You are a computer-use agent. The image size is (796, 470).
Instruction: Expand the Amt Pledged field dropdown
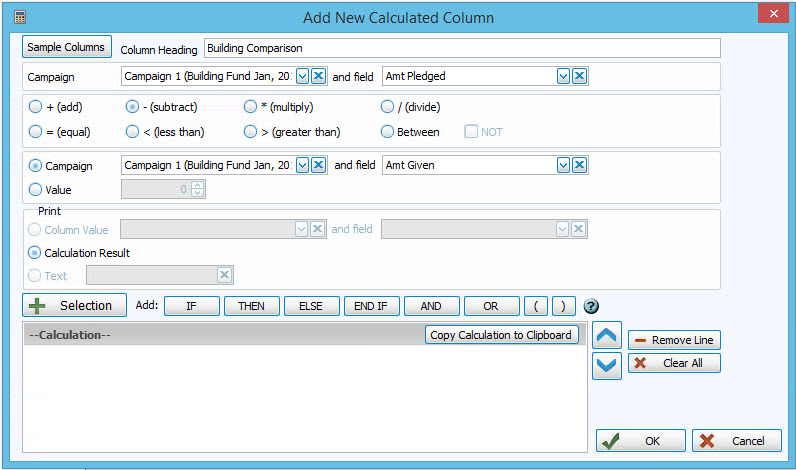[x=563, y=76]
